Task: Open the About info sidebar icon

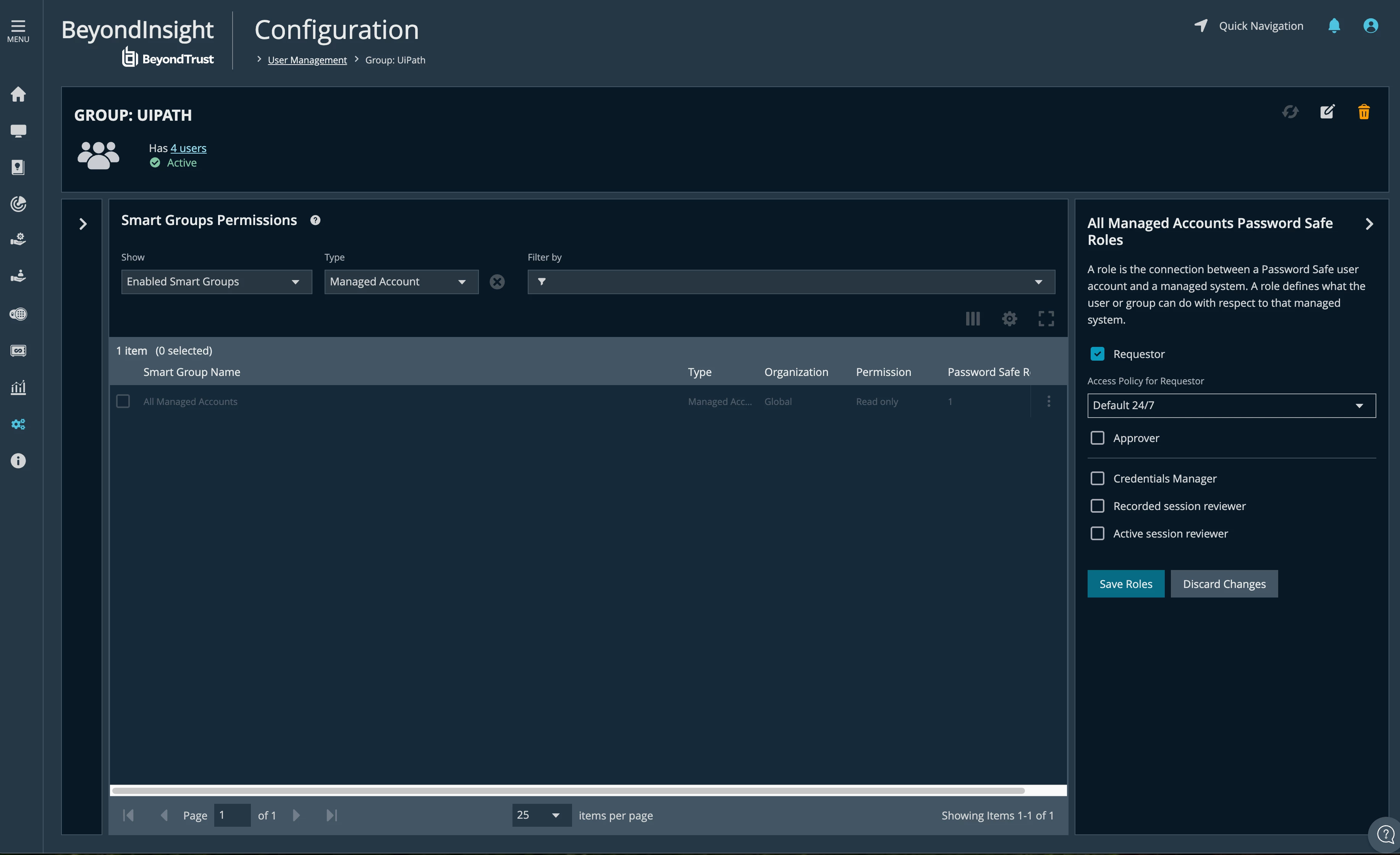Action: pos(18,460)
